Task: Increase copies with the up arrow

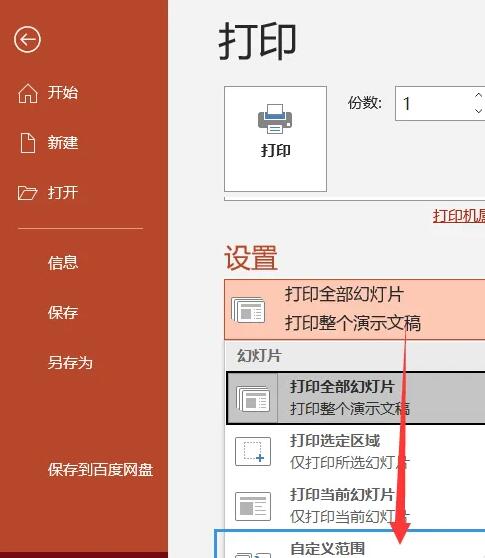Action: (x=479, y=95)
